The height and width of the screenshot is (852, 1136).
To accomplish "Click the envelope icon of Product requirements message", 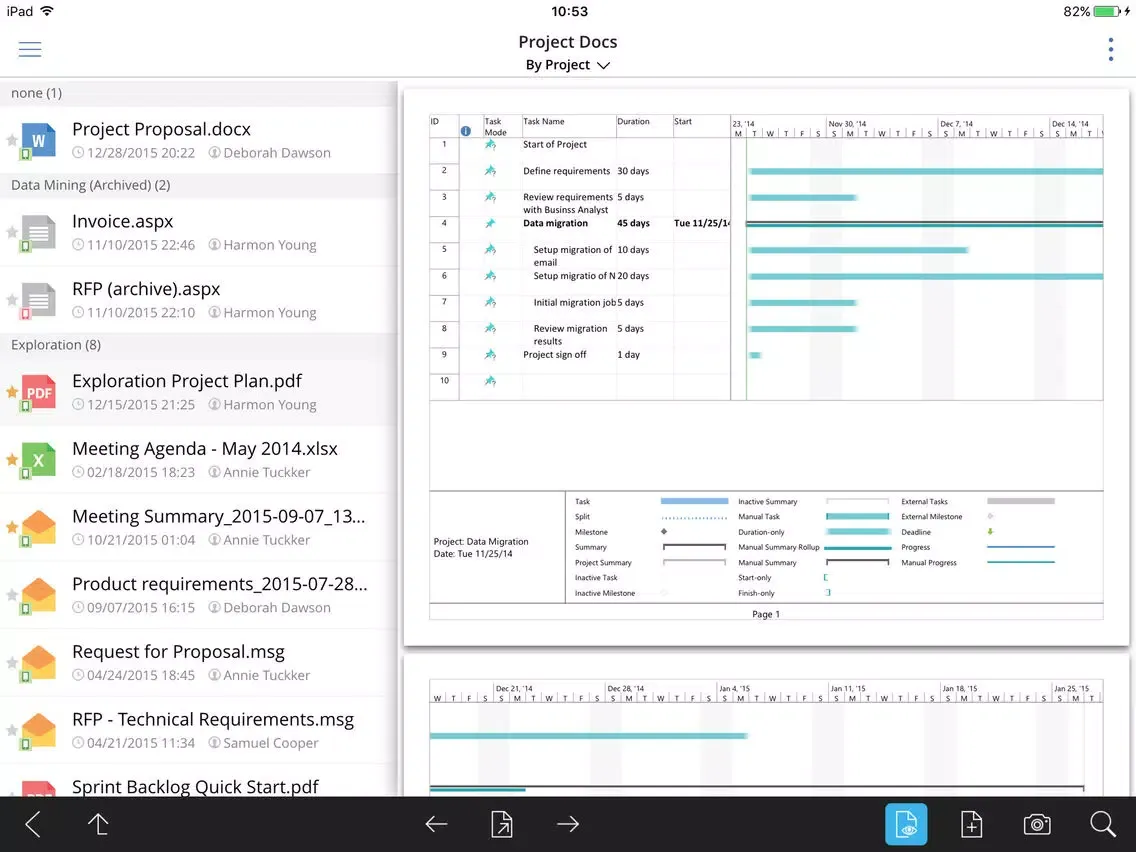I will pyautogui.click(x=38, y=596).
